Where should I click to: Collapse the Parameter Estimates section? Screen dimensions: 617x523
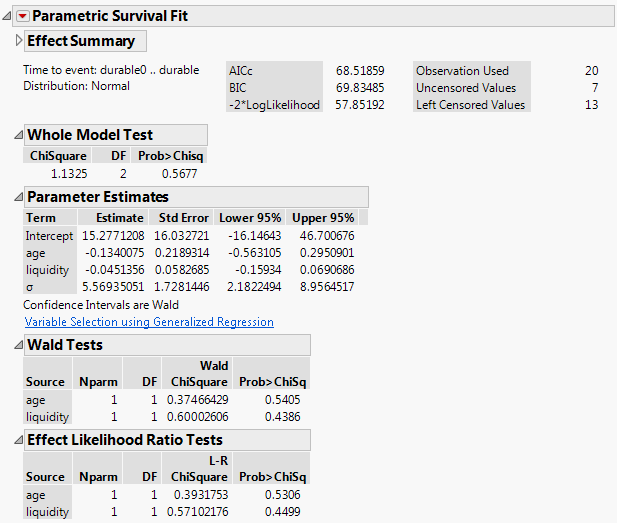19,197
